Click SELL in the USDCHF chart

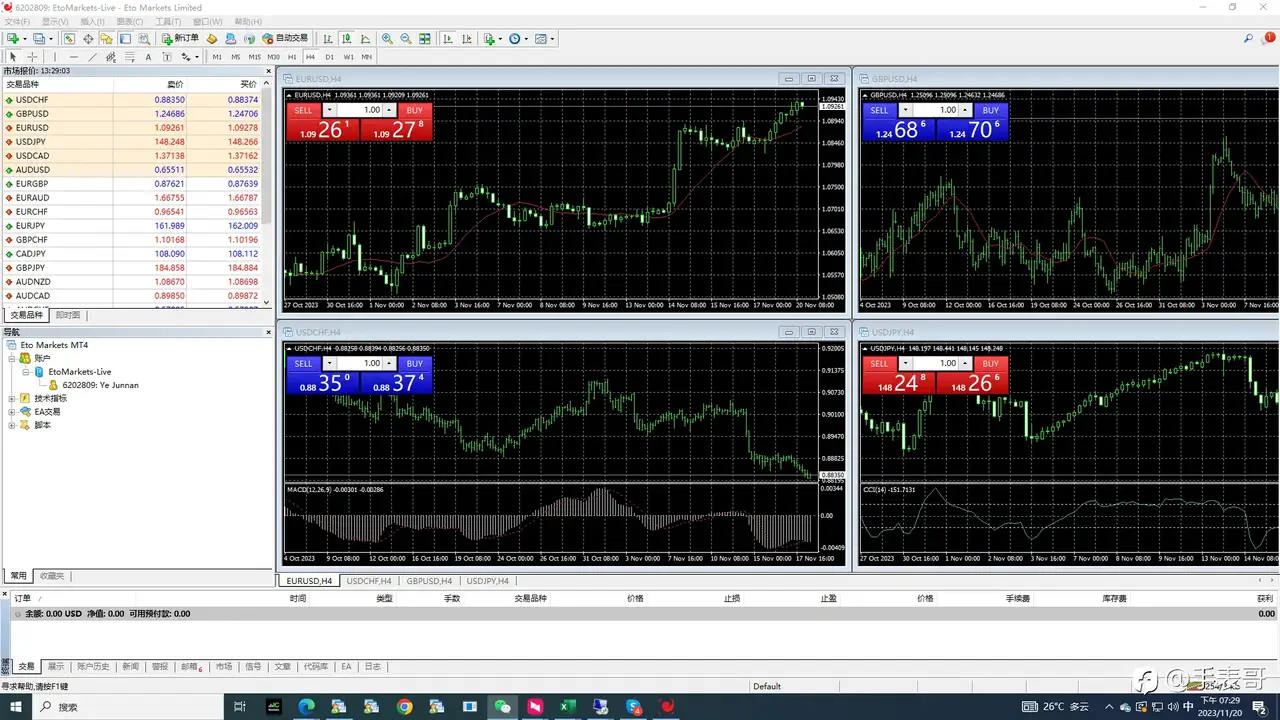303,363
